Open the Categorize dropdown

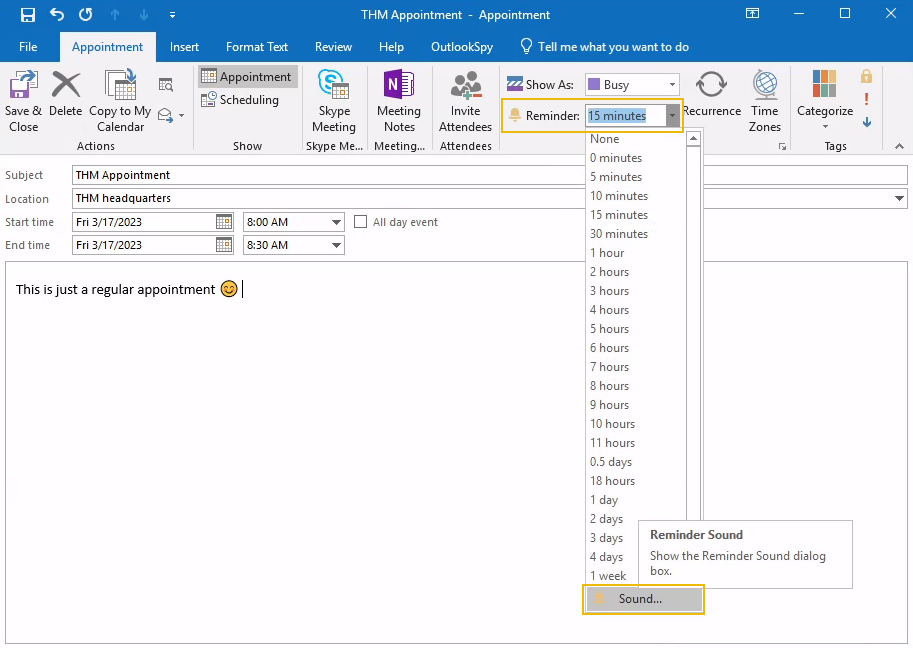825,101
